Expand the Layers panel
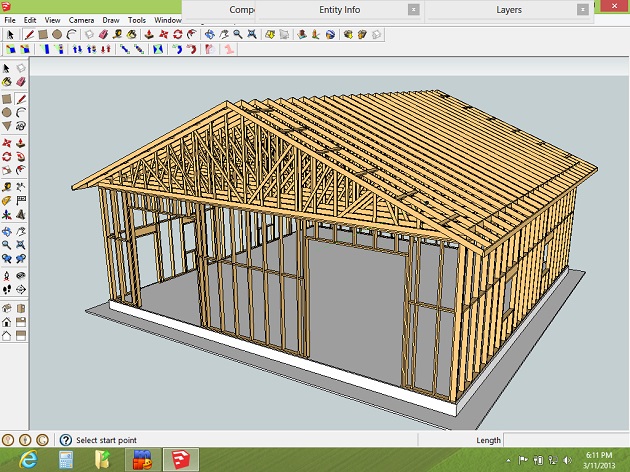Screen dimensions: 630x472 pyautogui.click(x=508, y=10)
